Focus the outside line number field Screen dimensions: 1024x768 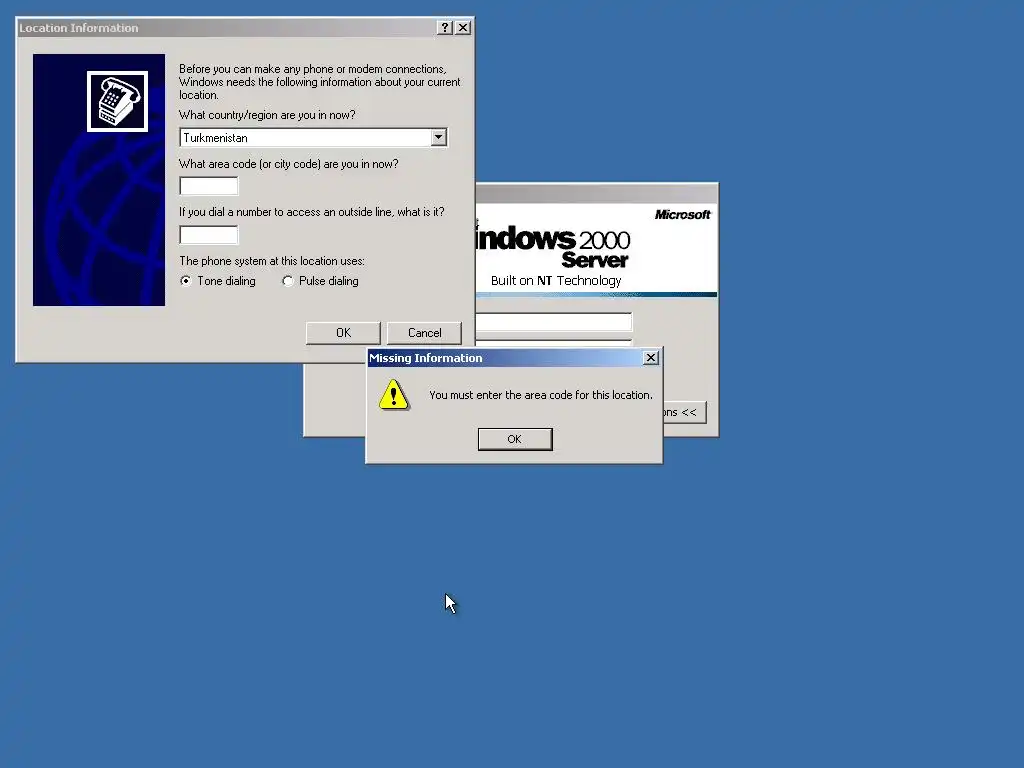[x=209, y=235]
